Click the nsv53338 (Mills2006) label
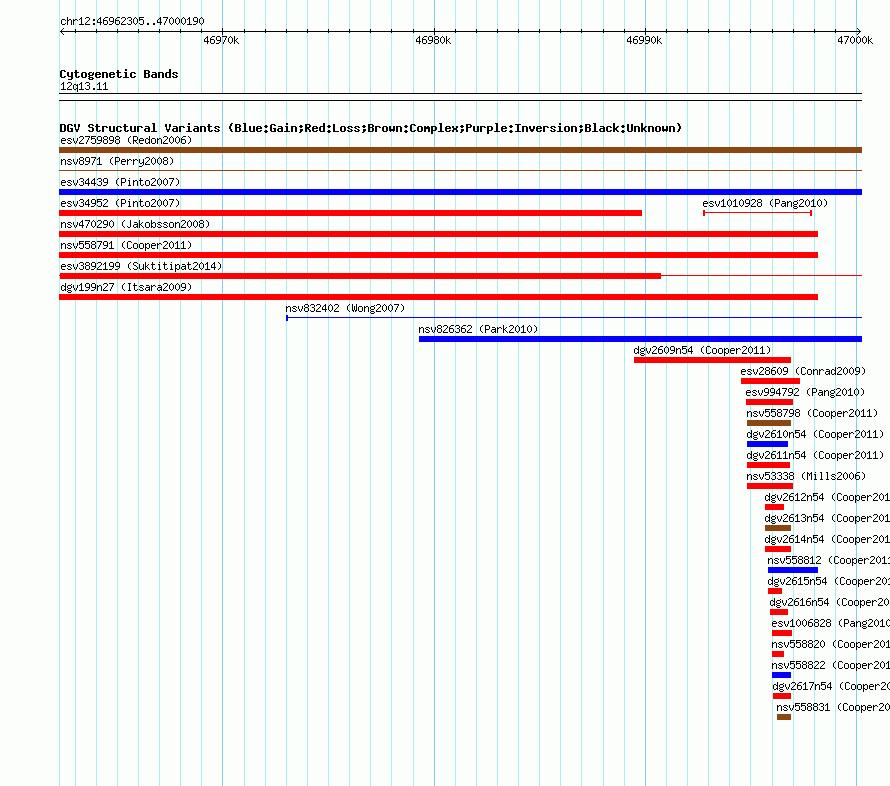 806,476
